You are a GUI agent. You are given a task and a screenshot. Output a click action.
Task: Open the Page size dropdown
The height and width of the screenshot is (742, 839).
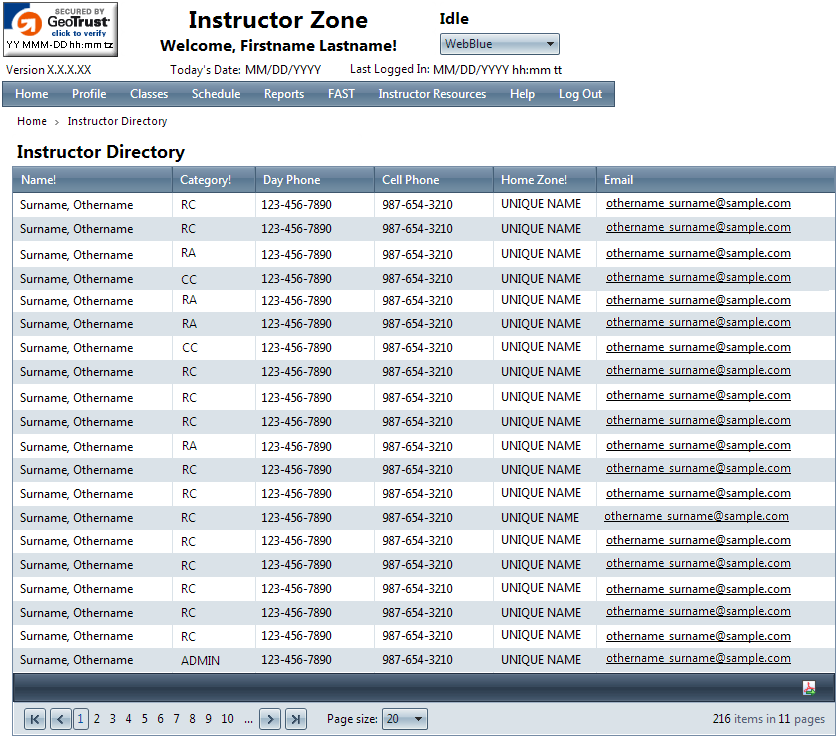pos(404,718)
